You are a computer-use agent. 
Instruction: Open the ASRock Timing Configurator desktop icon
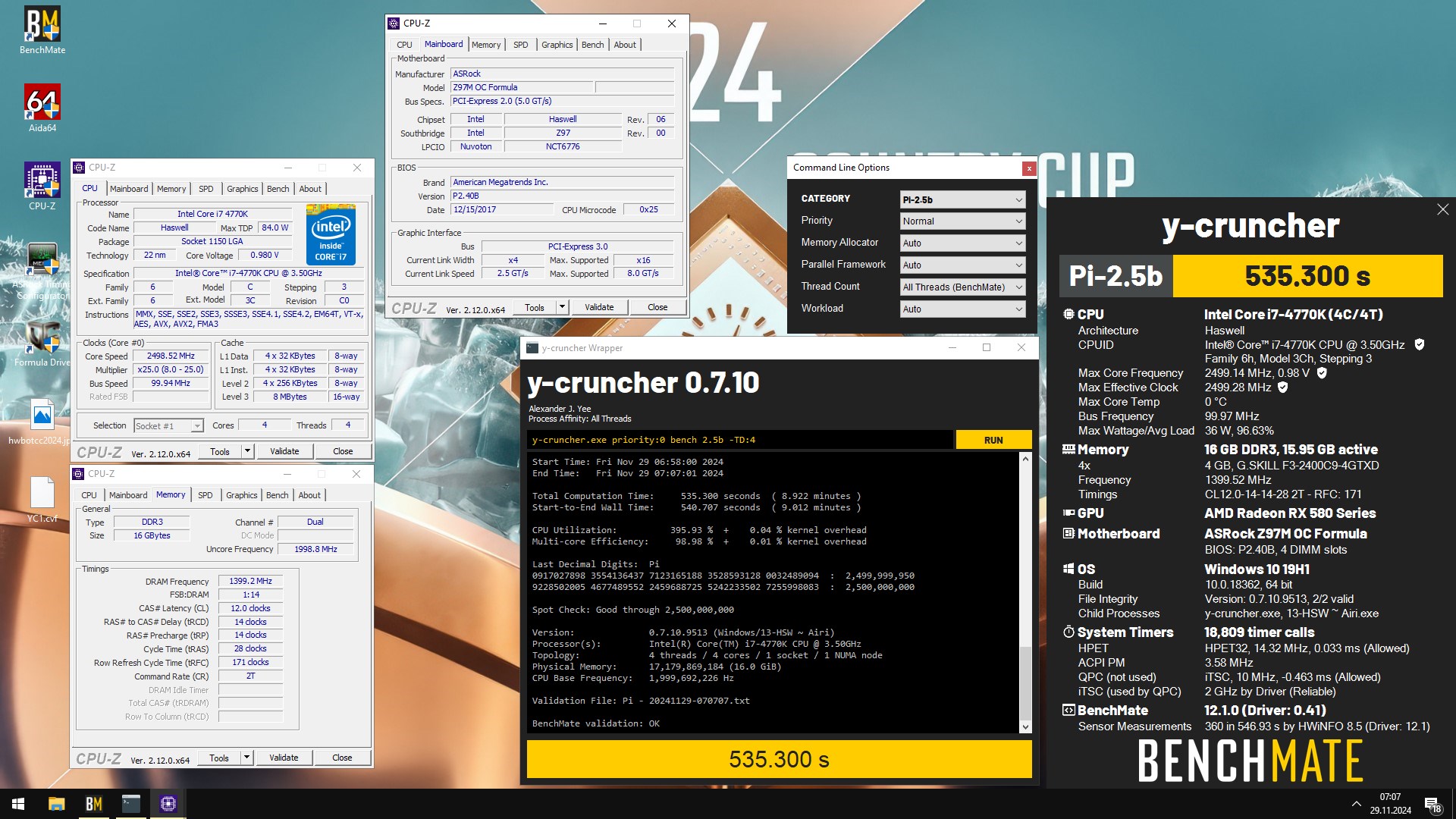tap(42, 271)
